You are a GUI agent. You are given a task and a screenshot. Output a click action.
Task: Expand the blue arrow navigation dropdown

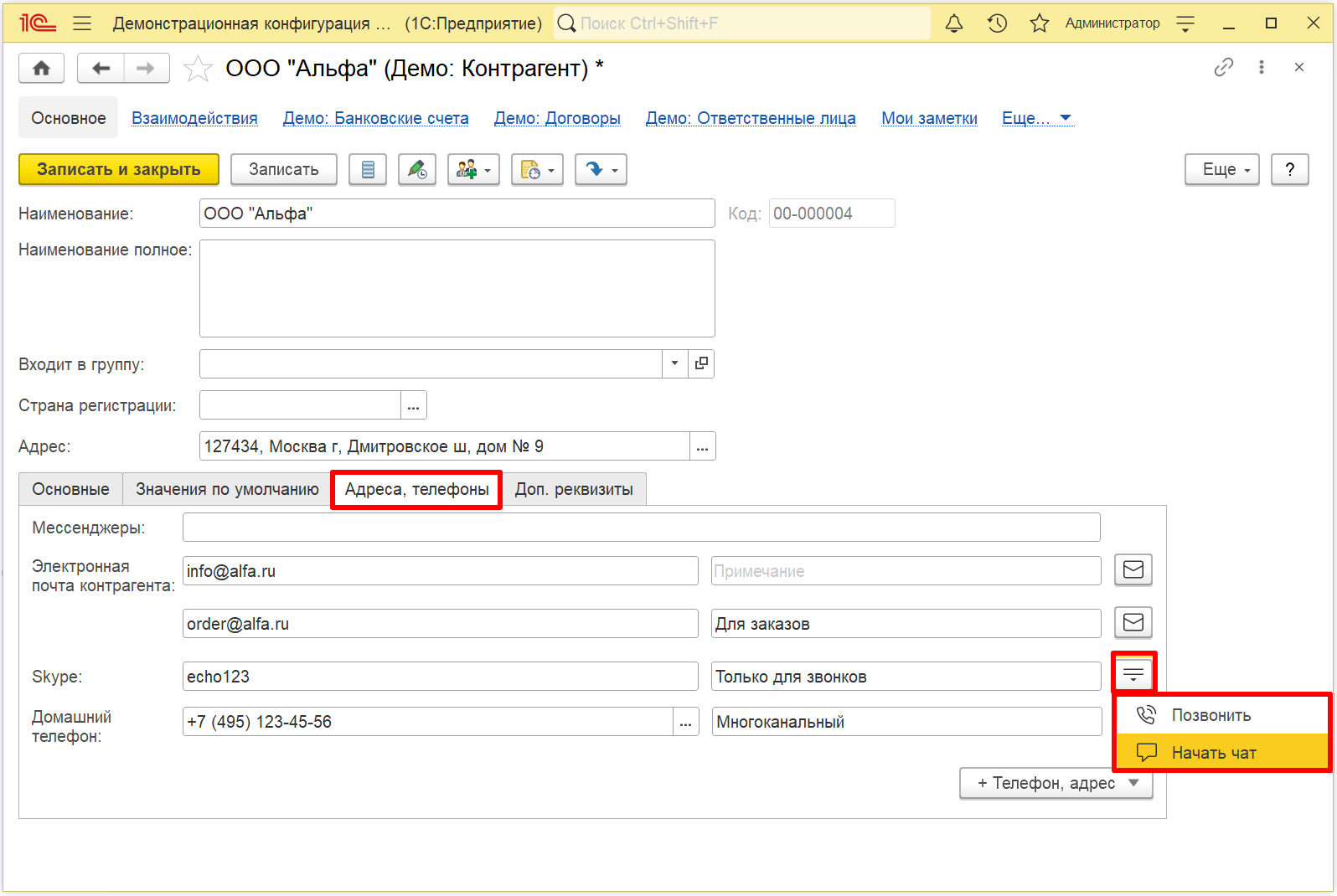601,169
